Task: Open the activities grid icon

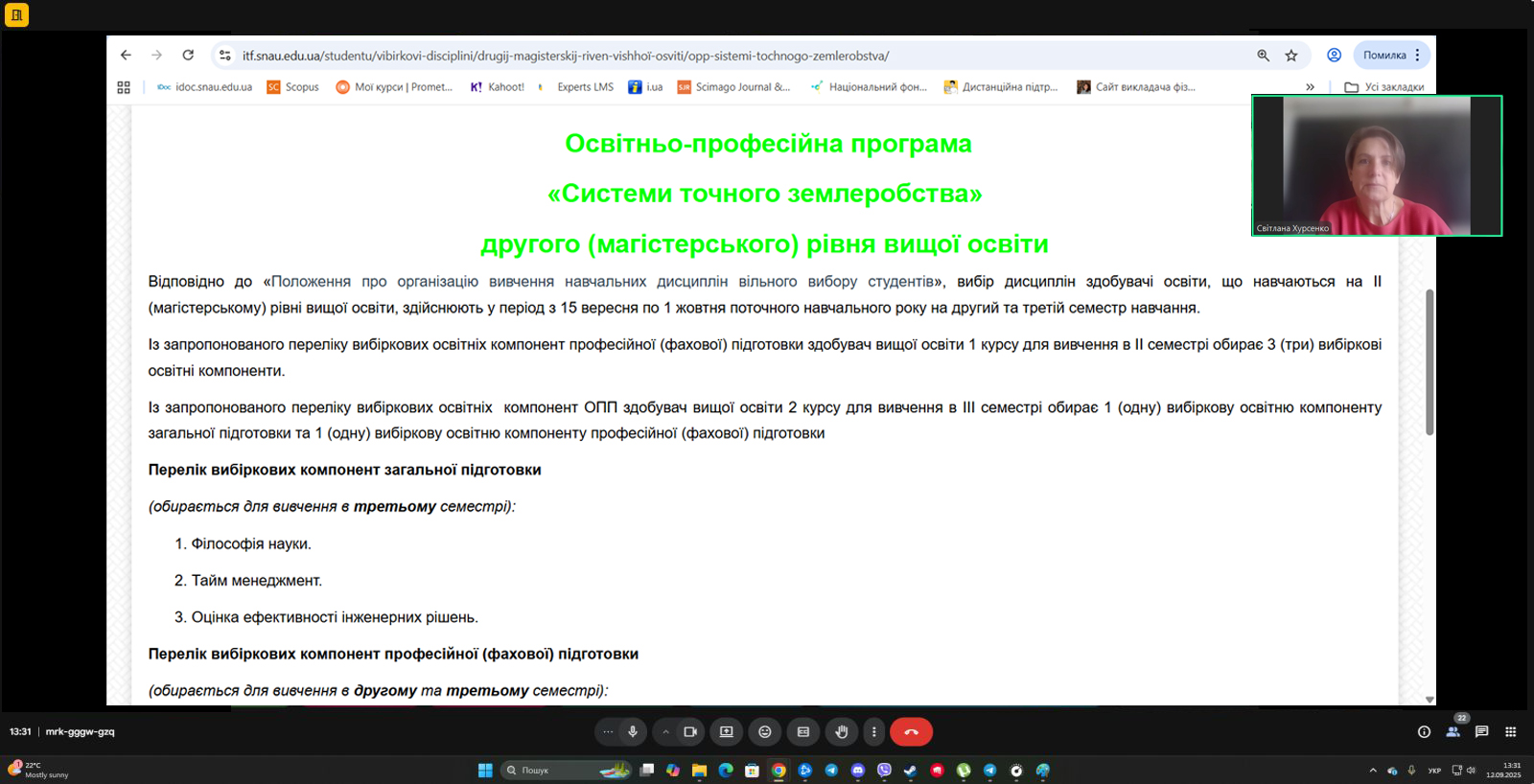Action: [1510, 731]
